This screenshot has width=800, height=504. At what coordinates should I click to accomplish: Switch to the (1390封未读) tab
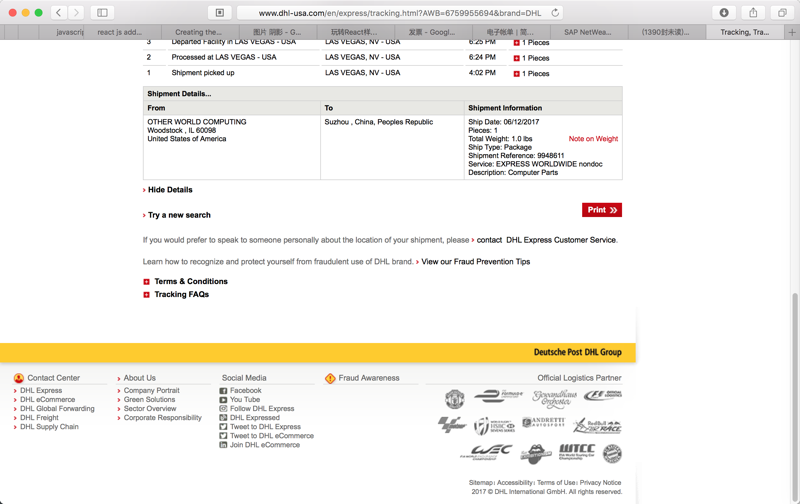coord(665,32)
